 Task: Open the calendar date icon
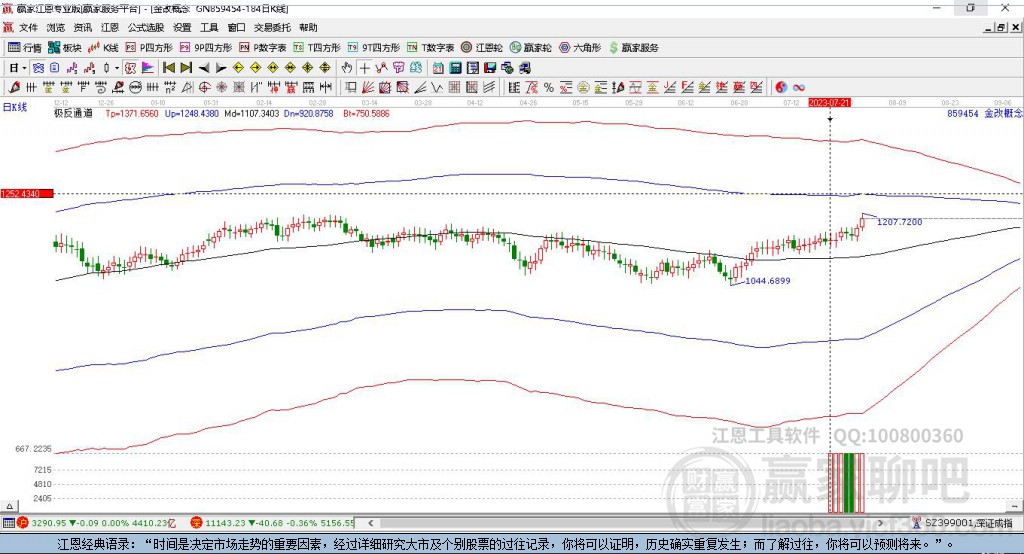pos(438,68)
